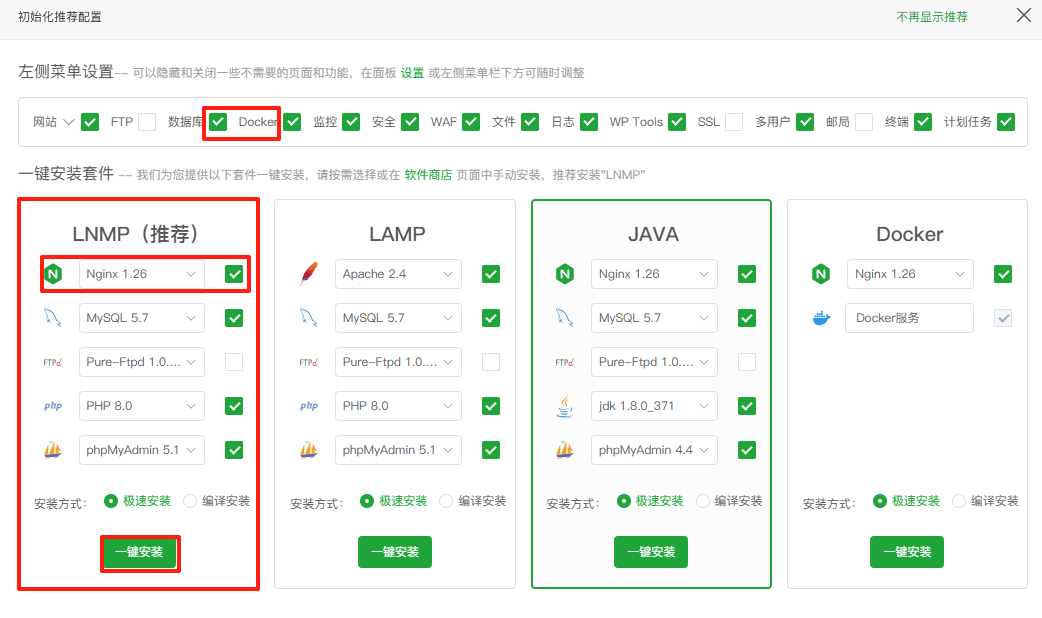Open PHP 8.0 version dropdown in LNMP
This screenshot has width=1042, height=618.
pos(142,406)
